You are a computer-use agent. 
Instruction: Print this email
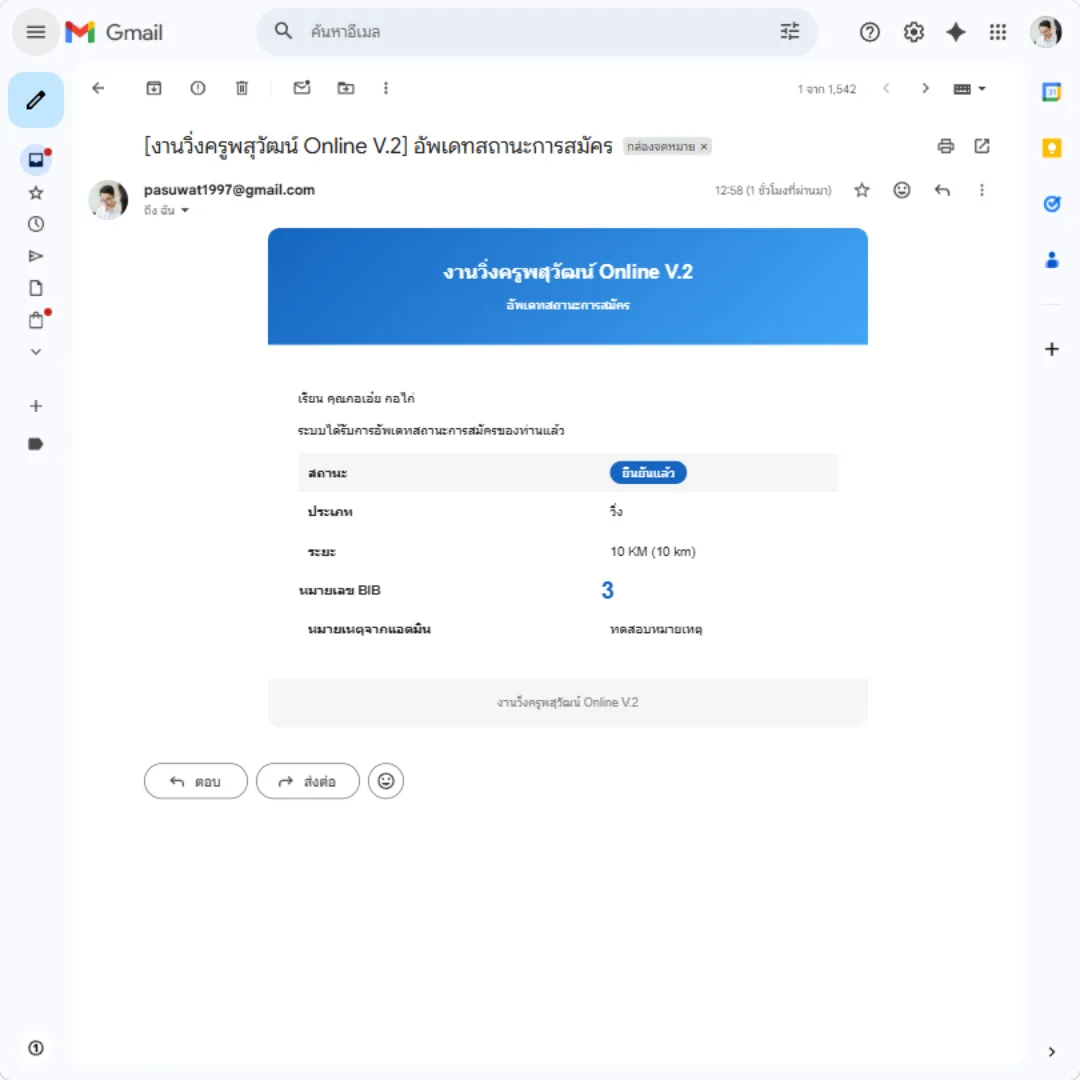tap(946, 146)
